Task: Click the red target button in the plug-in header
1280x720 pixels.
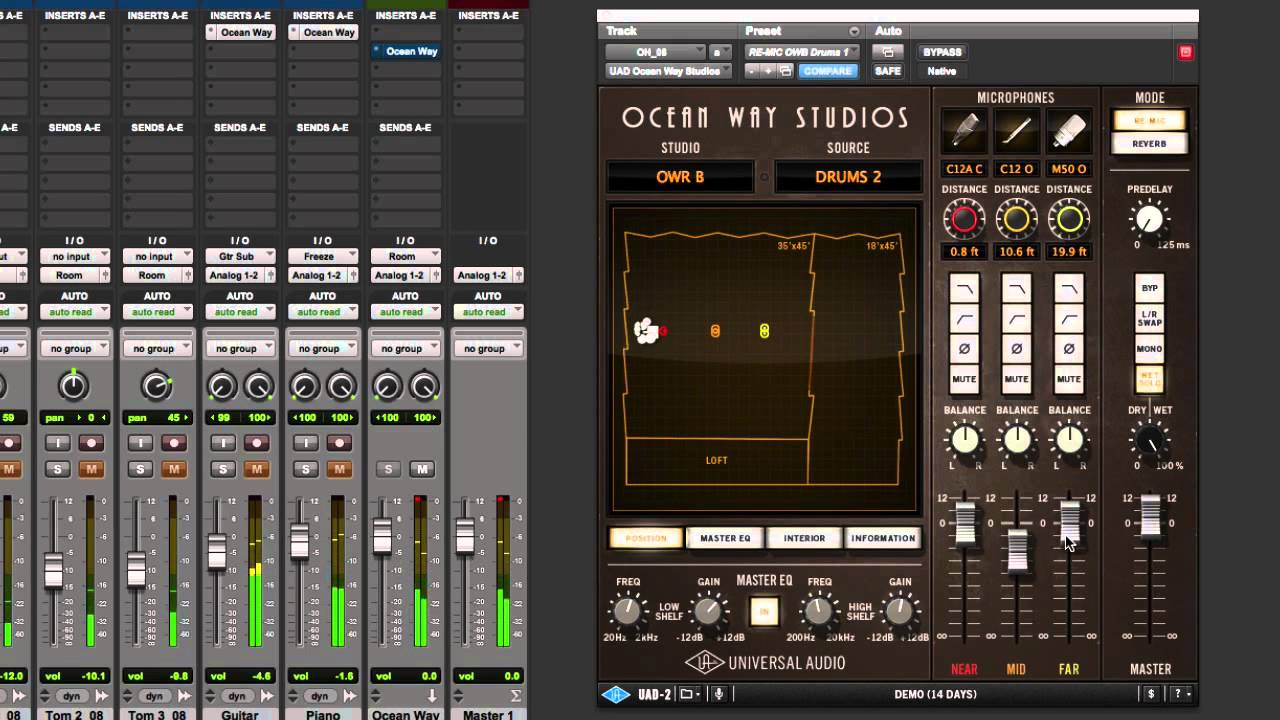Action: [1186, 52]
